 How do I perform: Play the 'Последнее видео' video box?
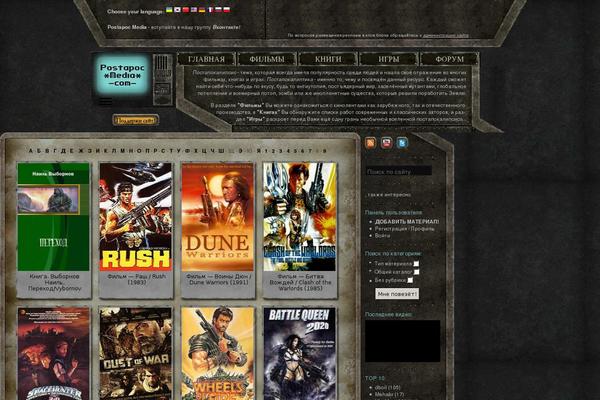[x=403, y=341]
